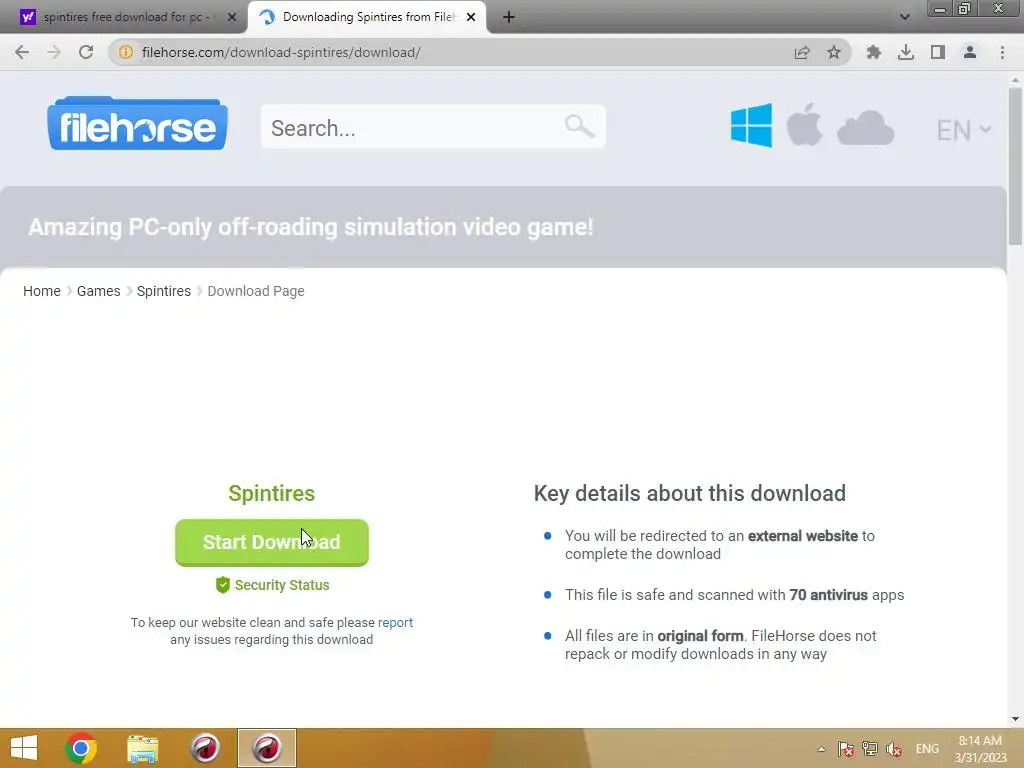Screen dimensions: 1024x768
Task: Click the green Spintires title
Action: pyautogui.click(x=272, y=494)
